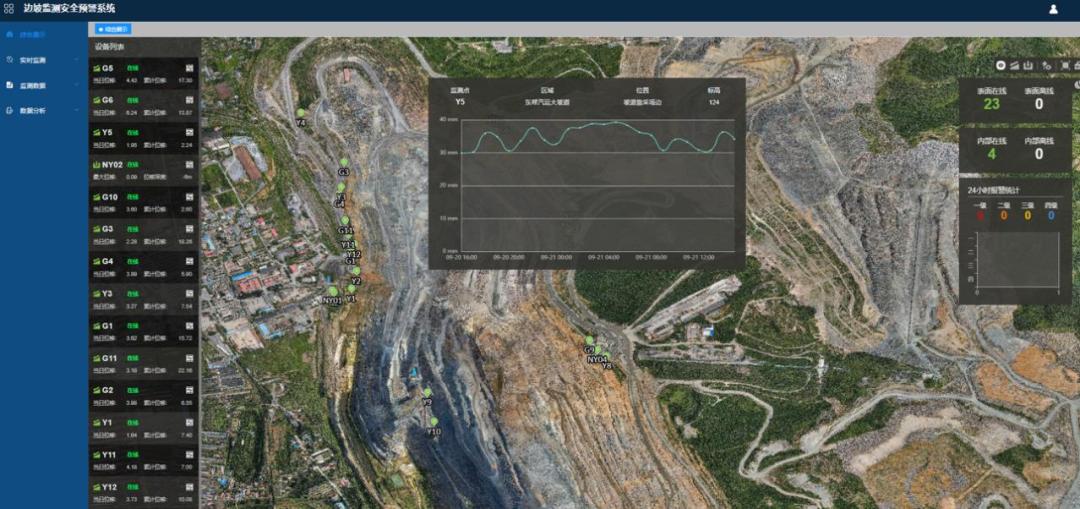Switch to the 综合展示 tab
The height and width of the screenshot is (509, 1080).
tap(113, 29)
